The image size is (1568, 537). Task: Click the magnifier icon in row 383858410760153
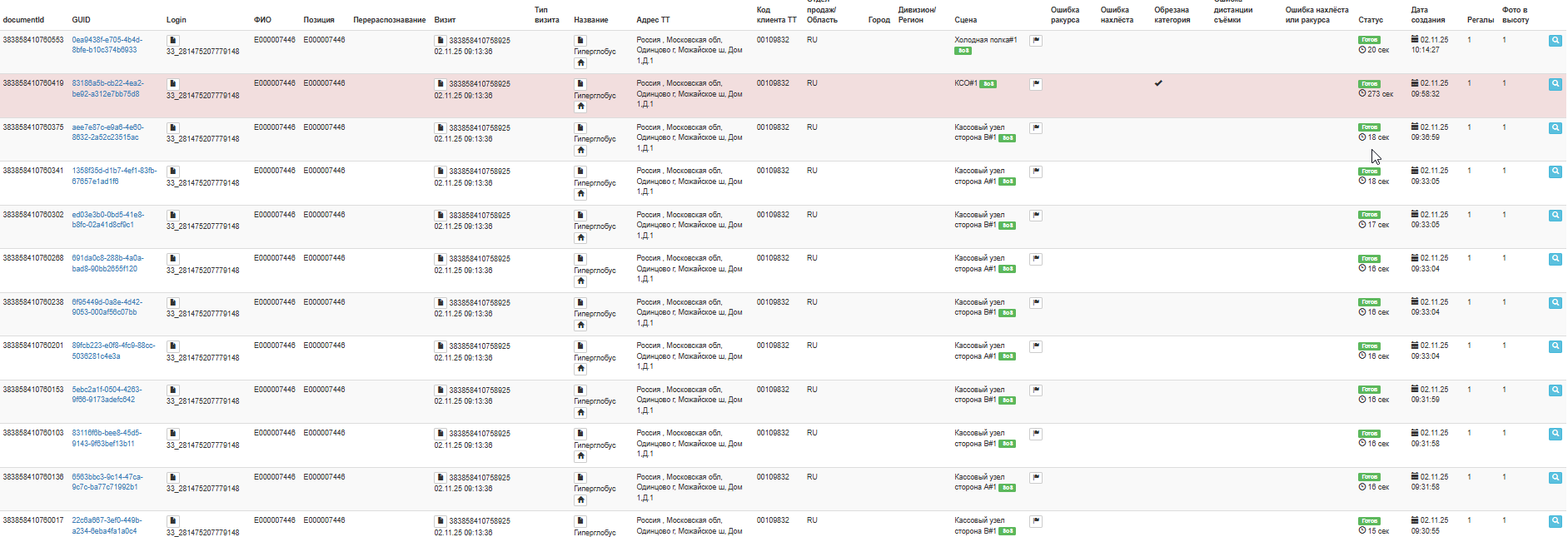[1555, 390]
